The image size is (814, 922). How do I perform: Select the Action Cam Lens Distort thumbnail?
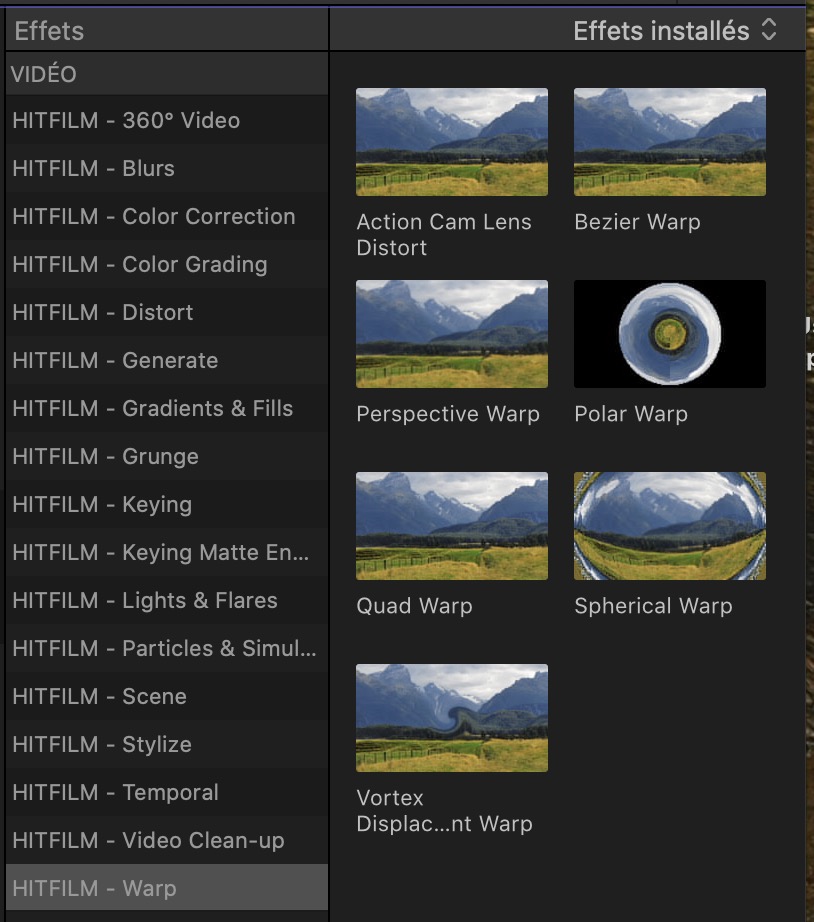coord(452,142)
